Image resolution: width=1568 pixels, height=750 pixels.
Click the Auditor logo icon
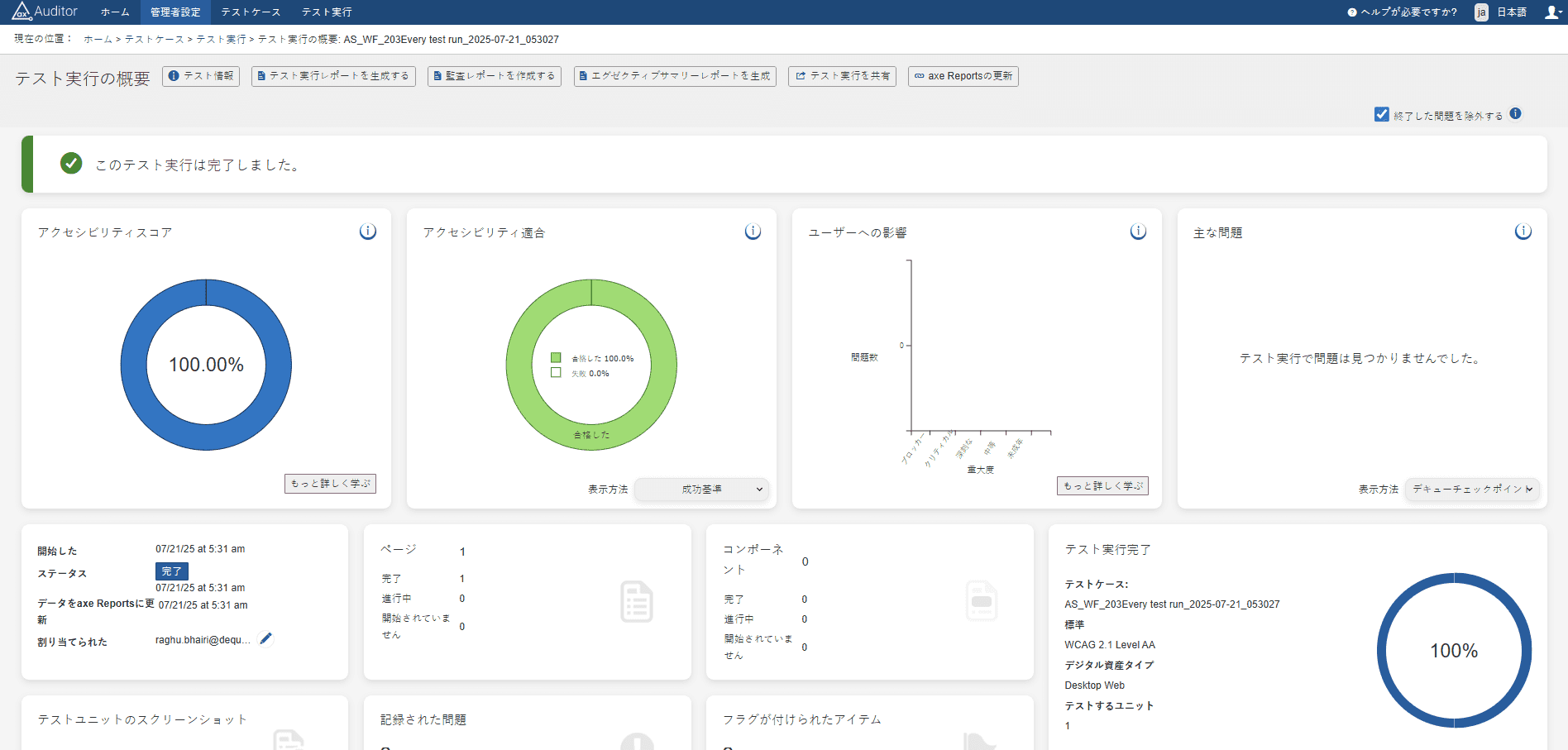click(x=22, y=12)
